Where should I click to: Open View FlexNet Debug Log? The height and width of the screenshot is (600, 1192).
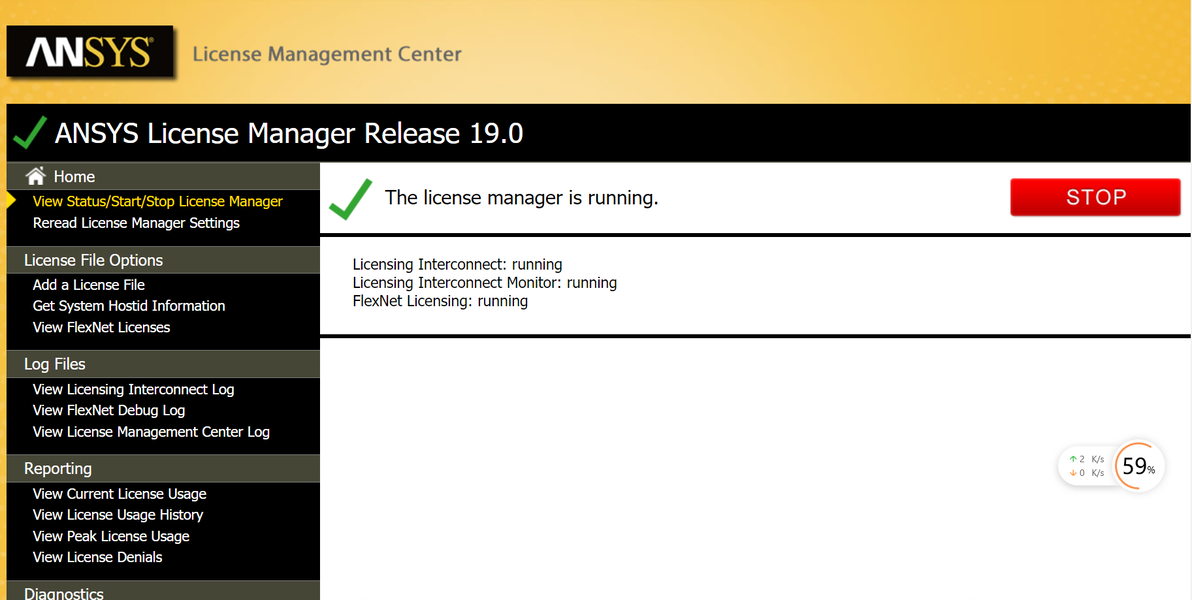(109, 411)
